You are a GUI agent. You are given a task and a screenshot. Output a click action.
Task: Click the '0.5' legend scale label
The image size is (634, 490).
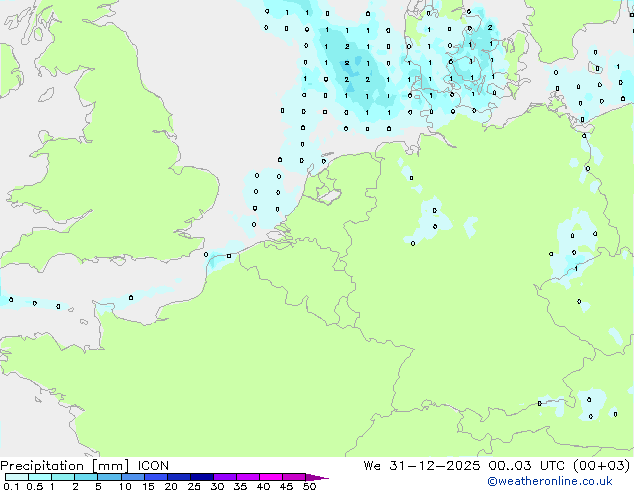click(35, 486)
